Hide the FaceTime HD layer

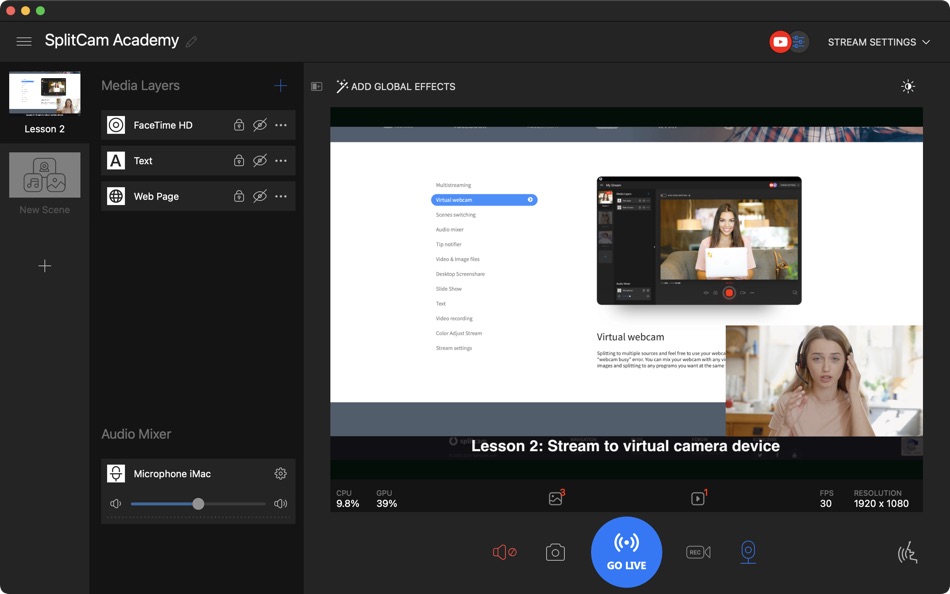(260, 125)
